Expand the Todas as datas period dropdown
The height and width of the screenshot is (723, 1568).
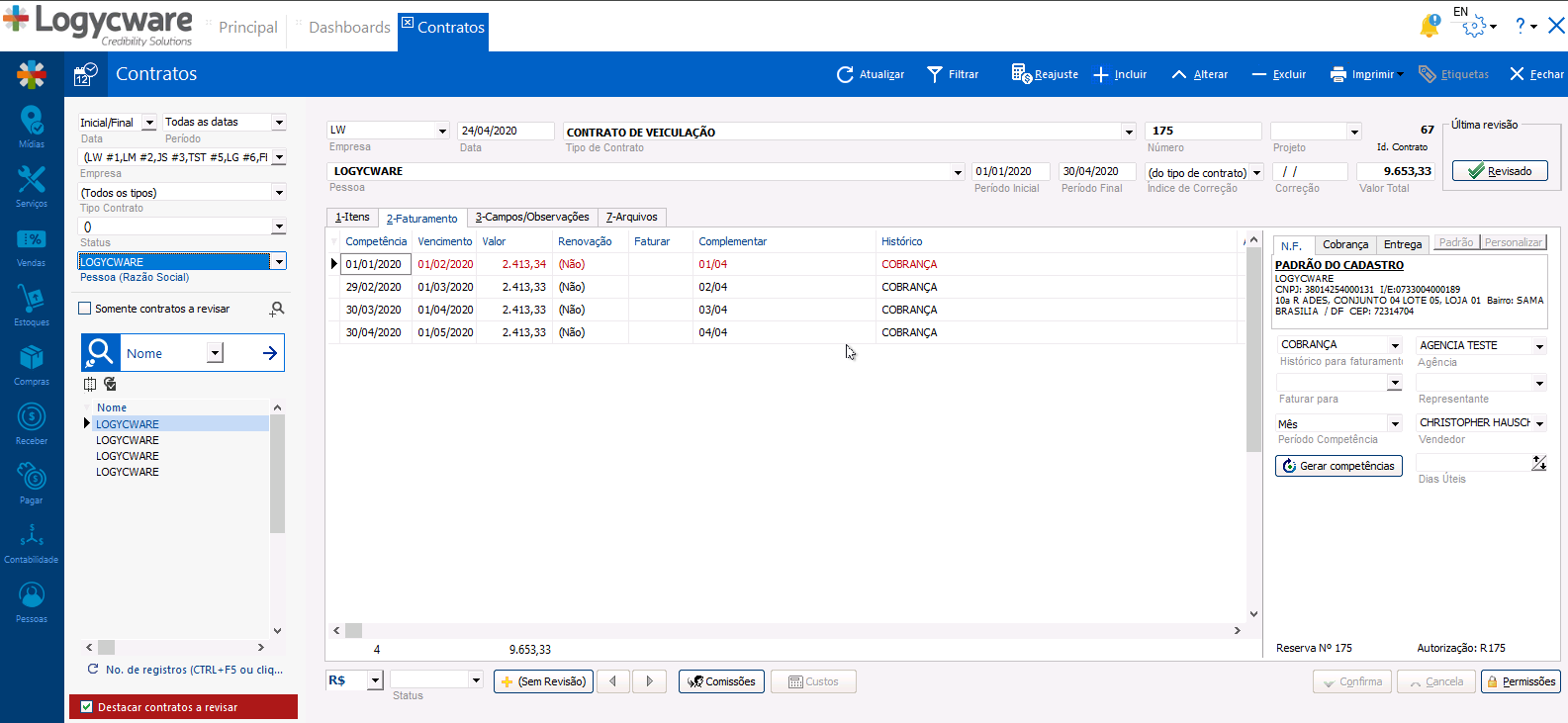click(x=279, y=123)
